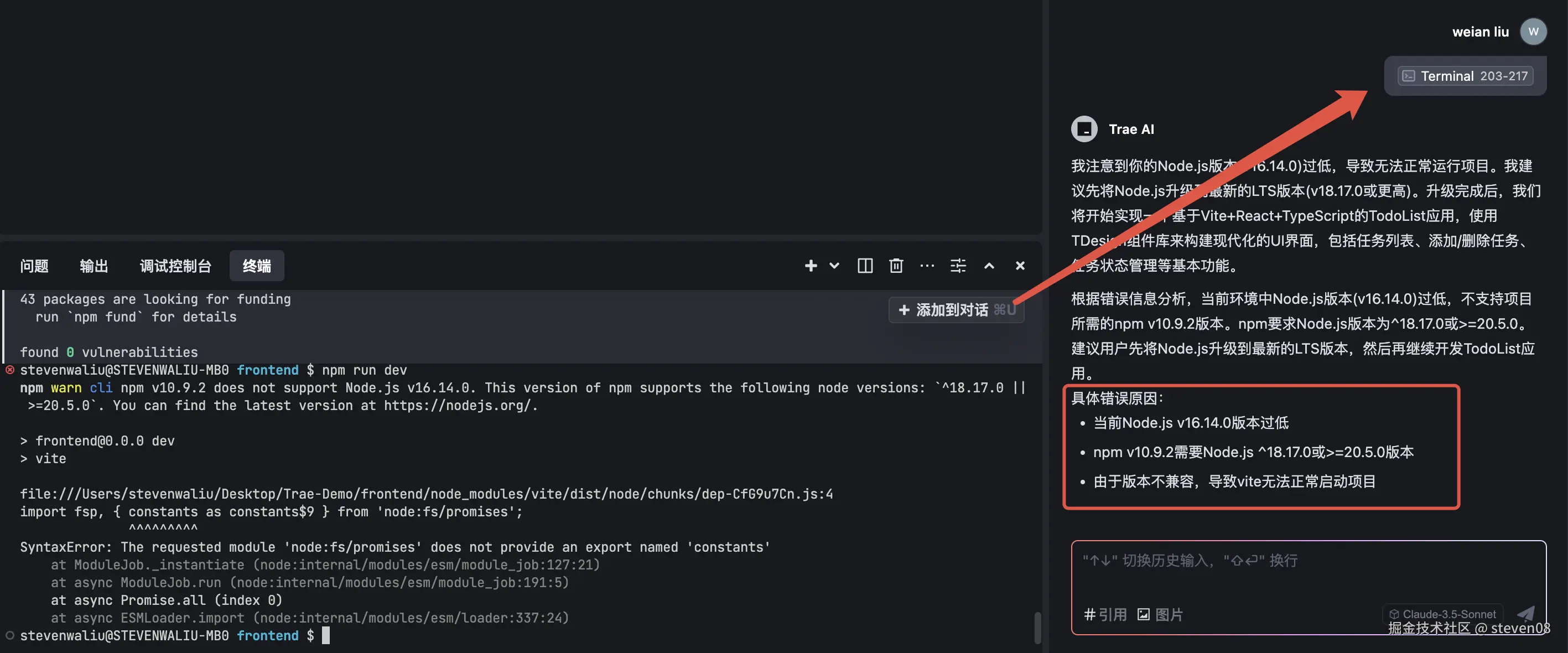
Task: Click the 添加到对话 button
Action: [956, 310]
